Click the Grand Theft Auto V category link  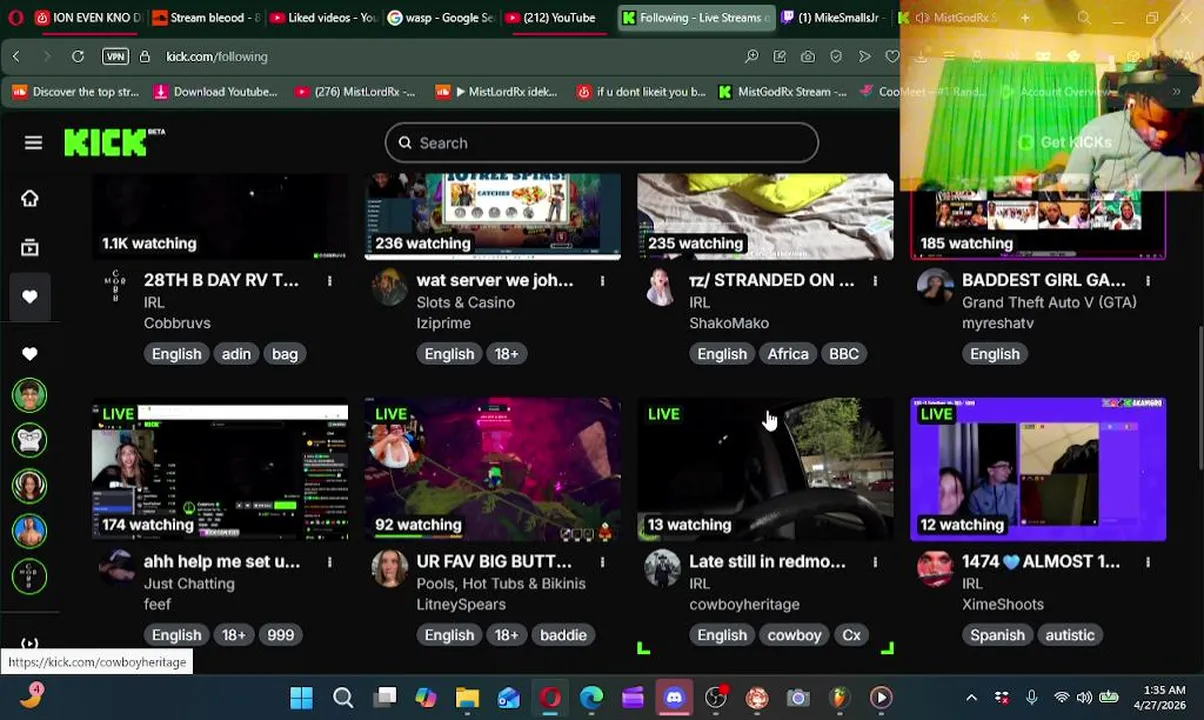pyautogui.click(x=1049, y=302)
